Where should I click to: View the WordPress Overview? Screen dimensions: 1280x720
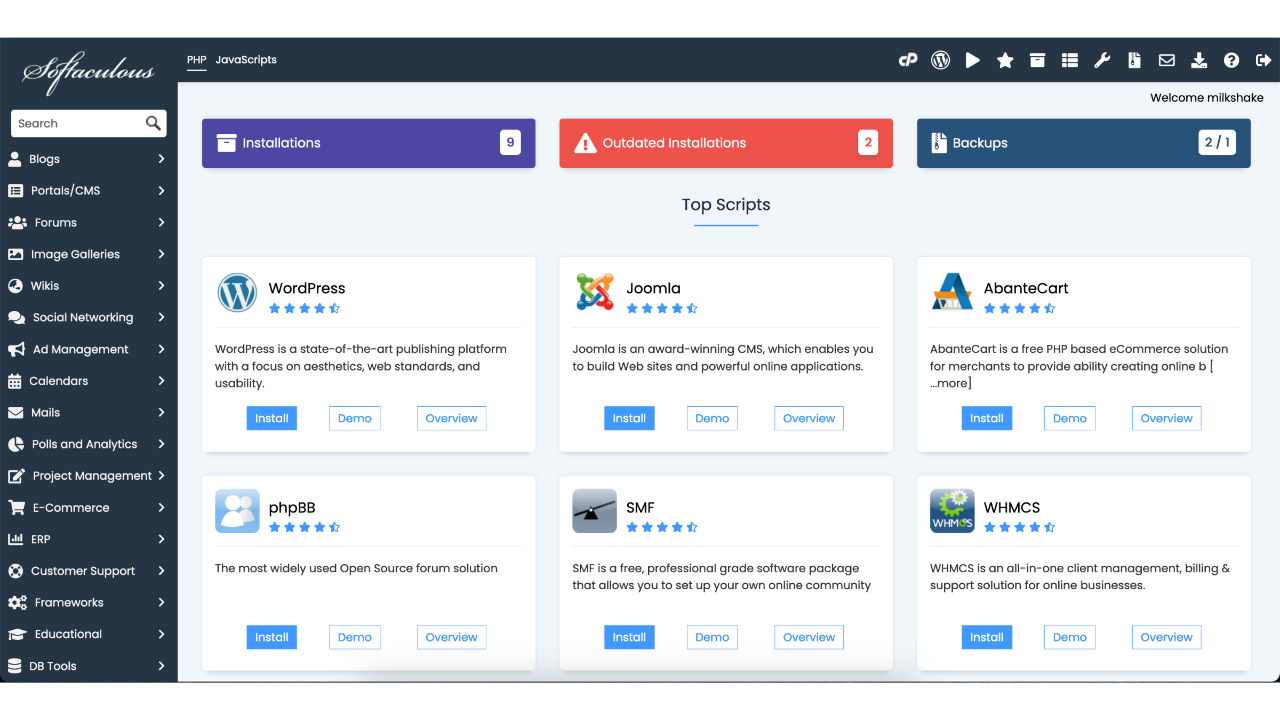[x=452, y=418]
